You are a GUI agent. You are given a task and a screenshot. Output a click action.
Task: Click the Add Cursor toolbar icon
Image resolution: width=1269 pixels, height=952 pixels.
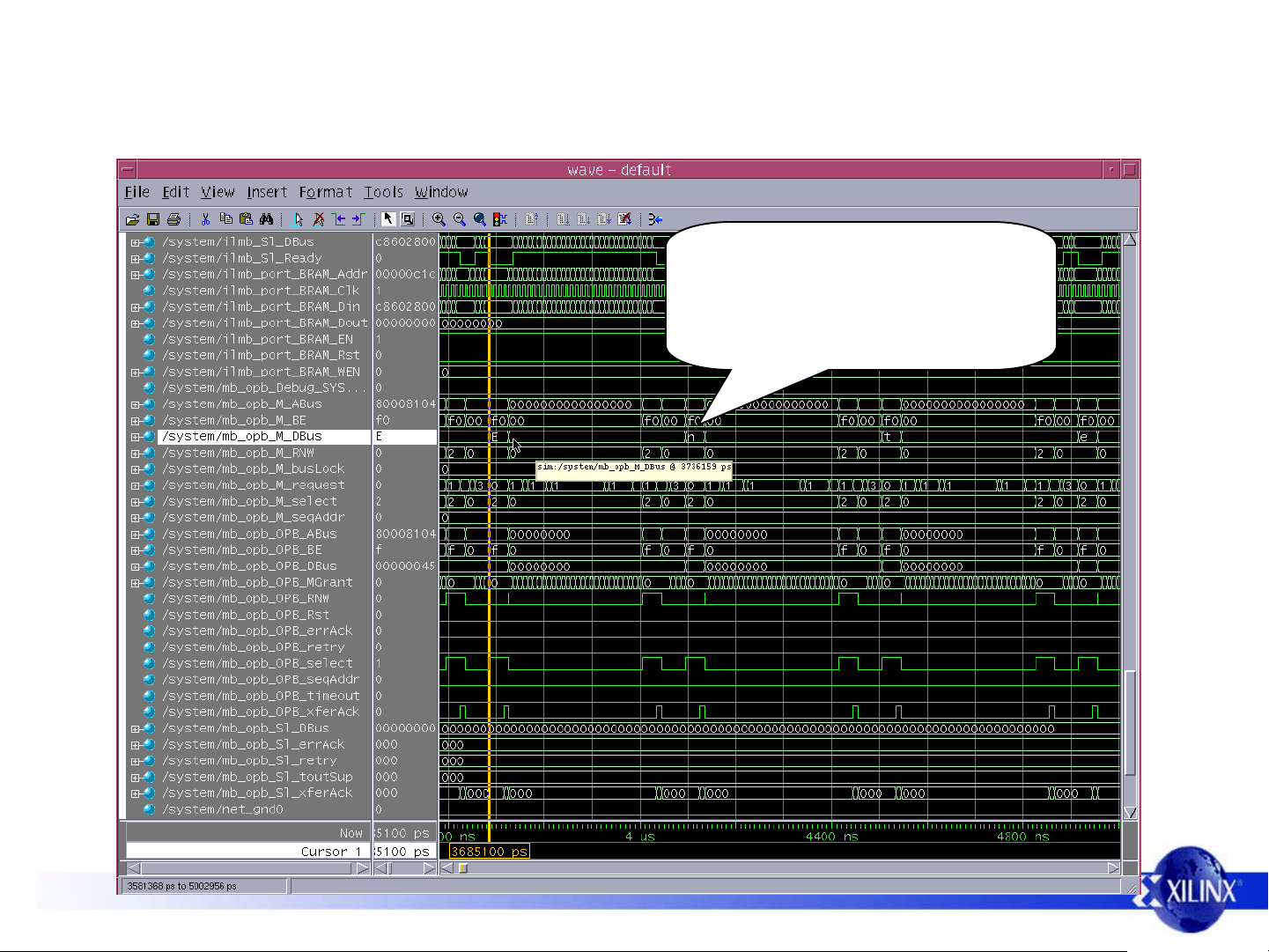click(x=299, y=219)
